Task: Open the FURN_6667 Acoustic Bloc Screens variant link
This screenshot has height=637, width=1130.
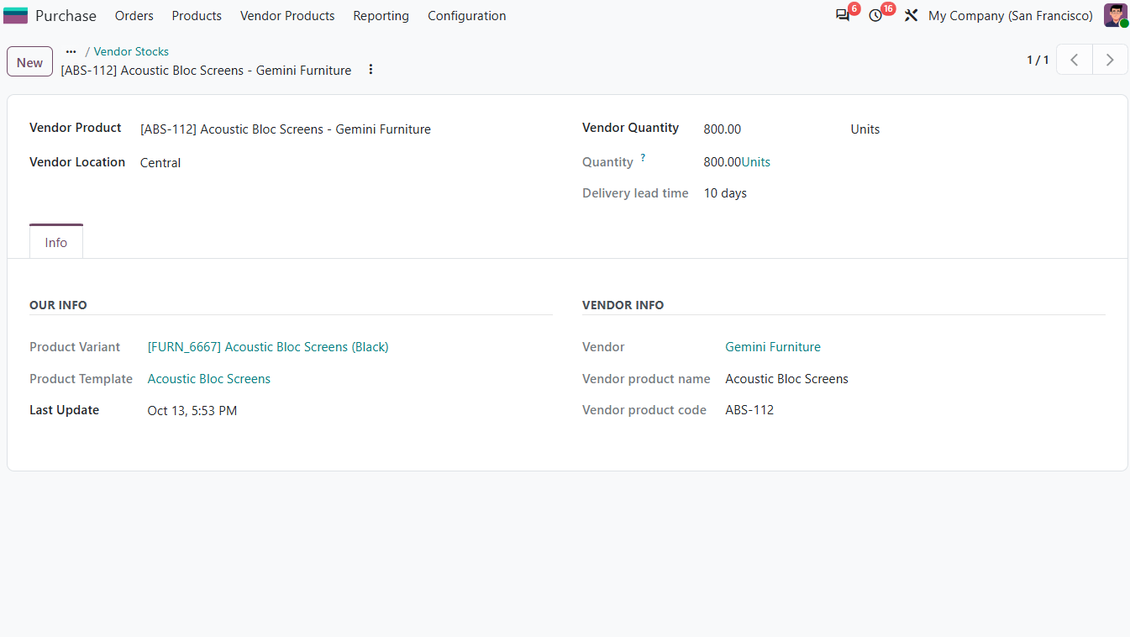Action: [268, 347]
